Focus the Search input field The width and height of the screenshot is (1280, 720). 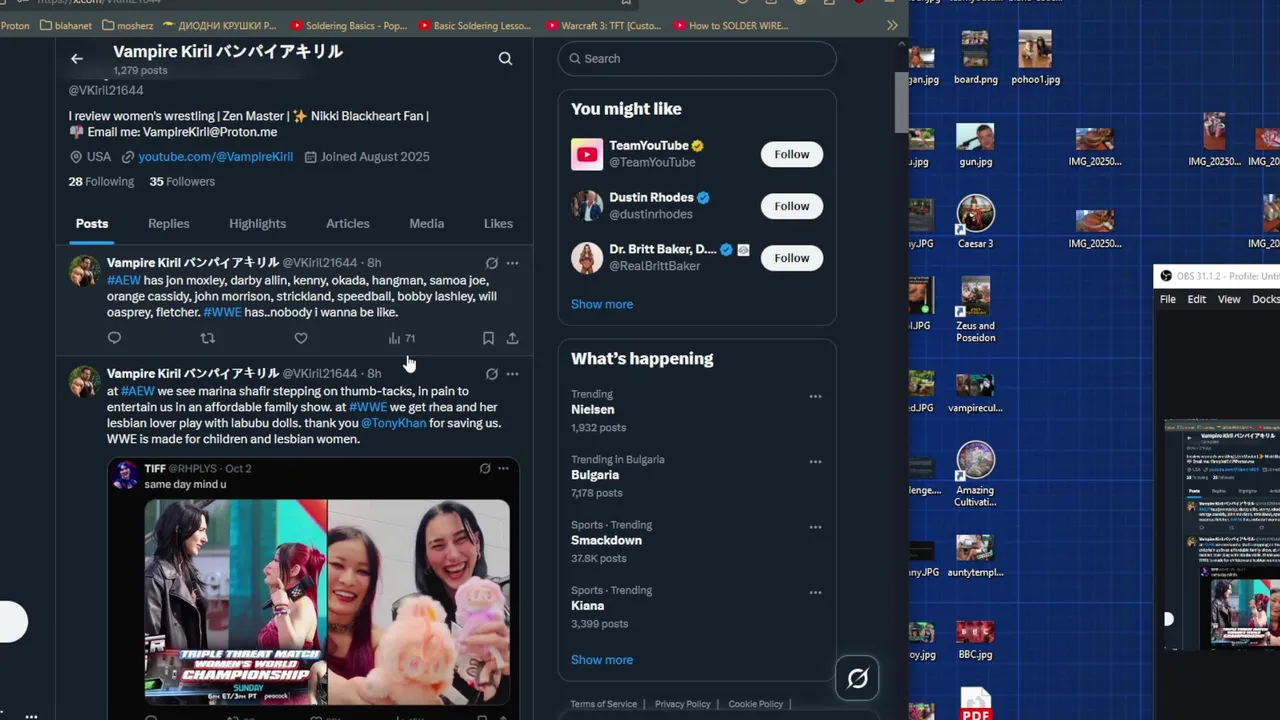pos(697,59)
